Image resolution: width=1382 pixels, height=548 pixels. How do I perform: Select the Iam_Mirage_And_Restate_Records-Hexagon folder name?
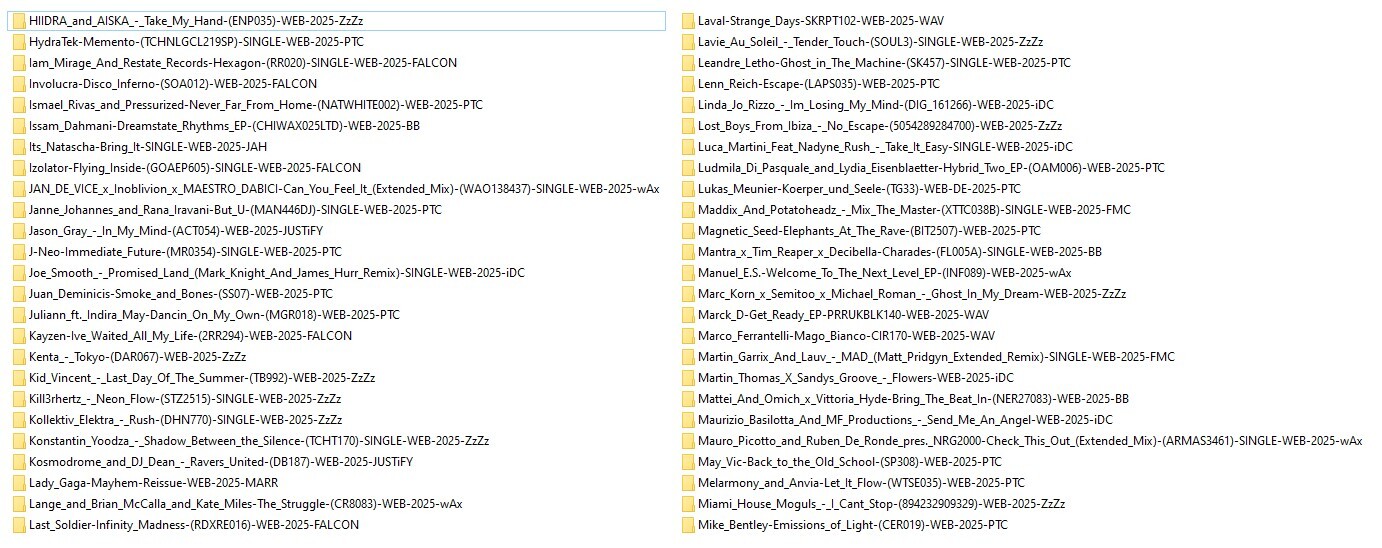[x=243, y=63]
